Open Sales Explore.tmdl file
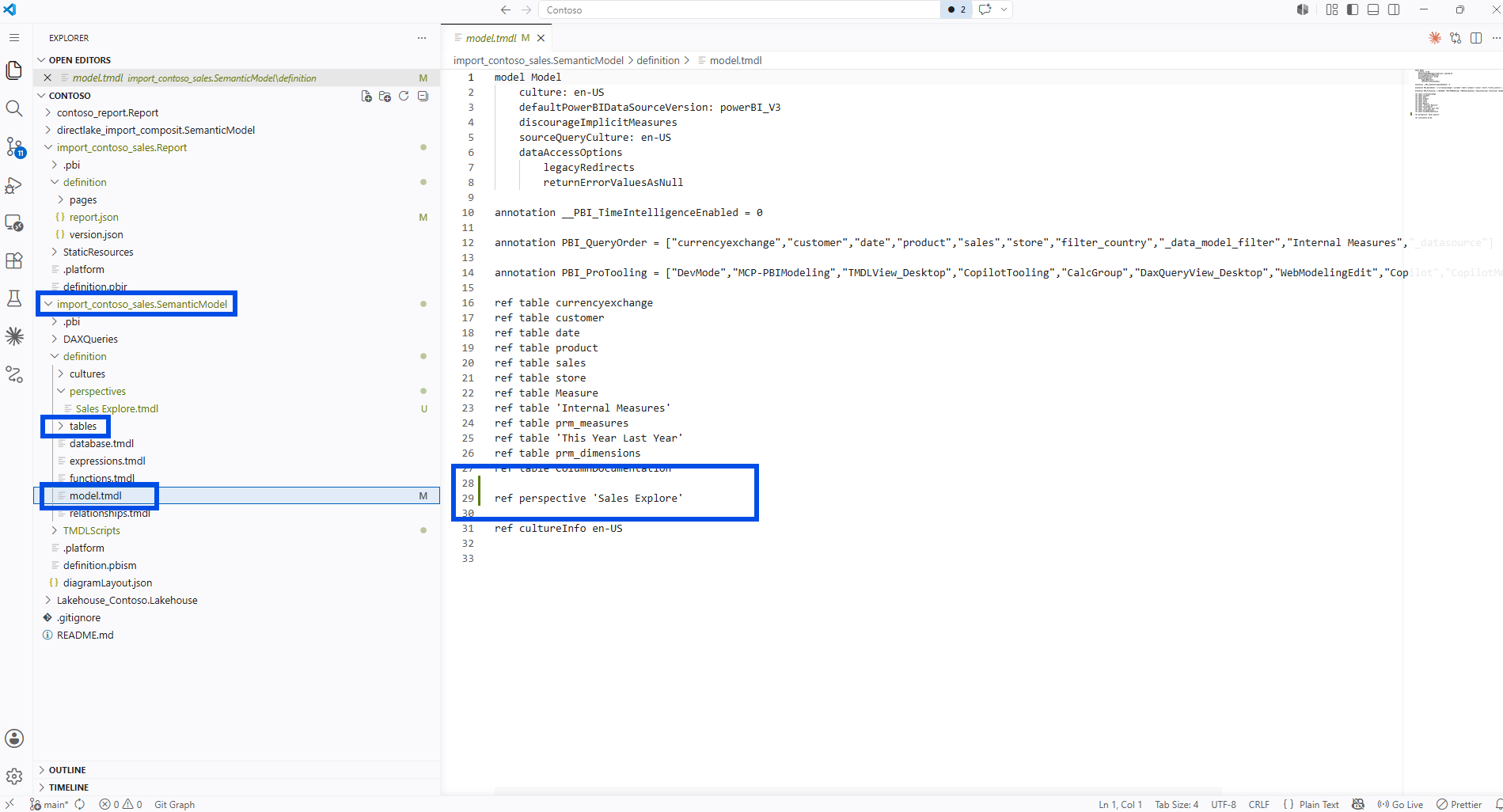Screen dimensions: 1503x812 pyautogui.click(x=117, y=408)
